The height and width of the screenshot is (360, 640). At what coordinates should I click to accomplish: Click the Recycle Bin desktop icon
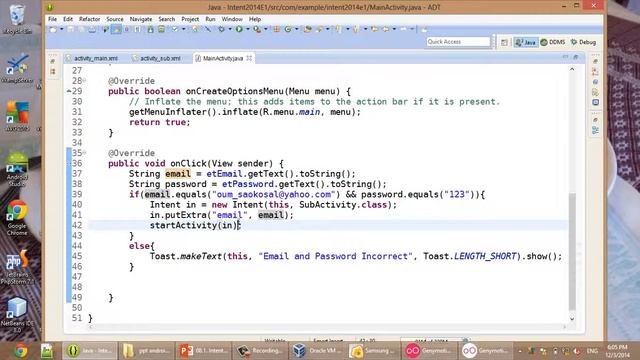coord(17,19)
